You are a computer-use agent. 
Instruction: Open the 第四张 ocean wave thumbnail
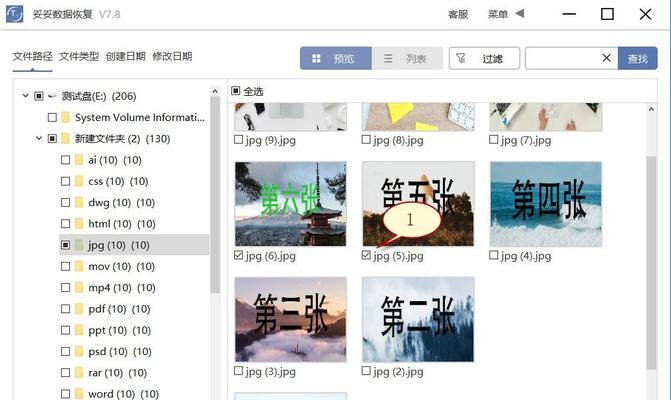546,204
